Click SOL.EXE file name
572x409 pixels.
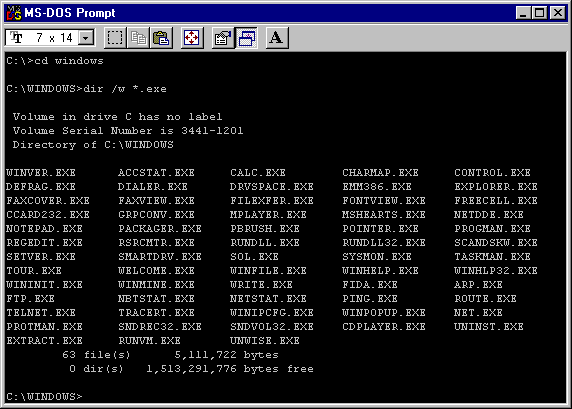pos(254,257)
